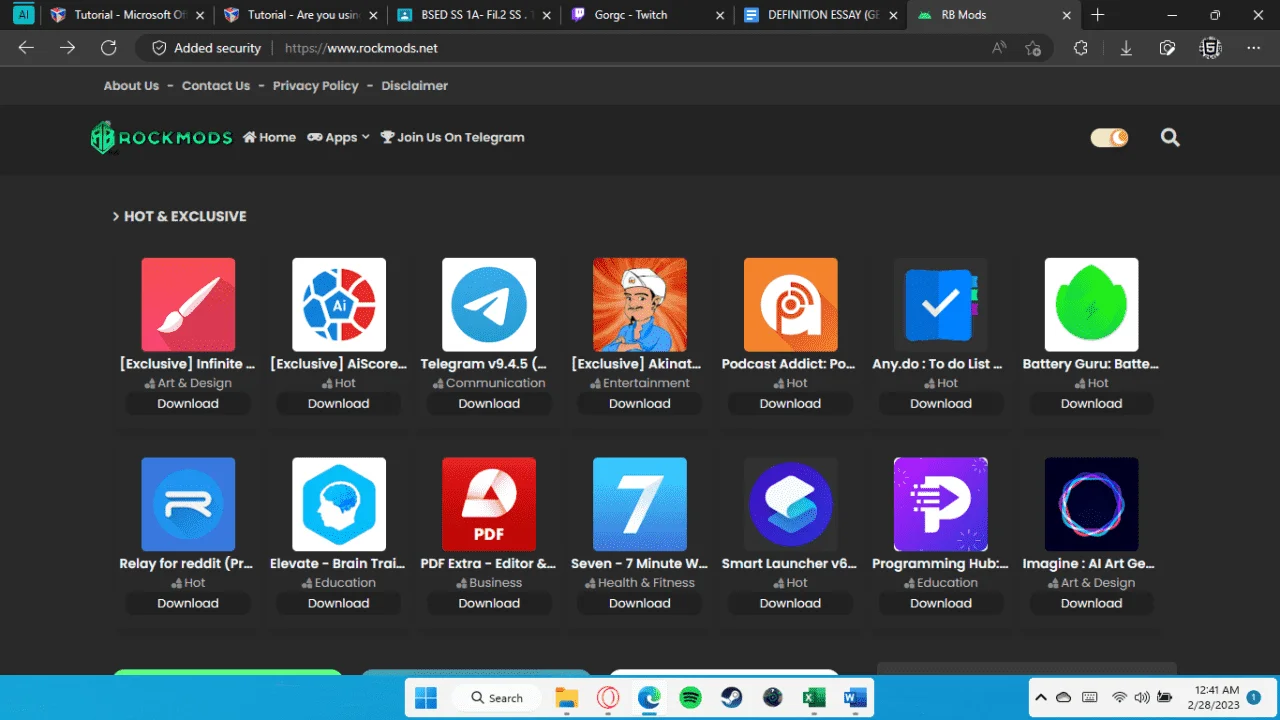Go to Home in the navigation
Viewport: 1280px width, 720px height.
[269, 138]
